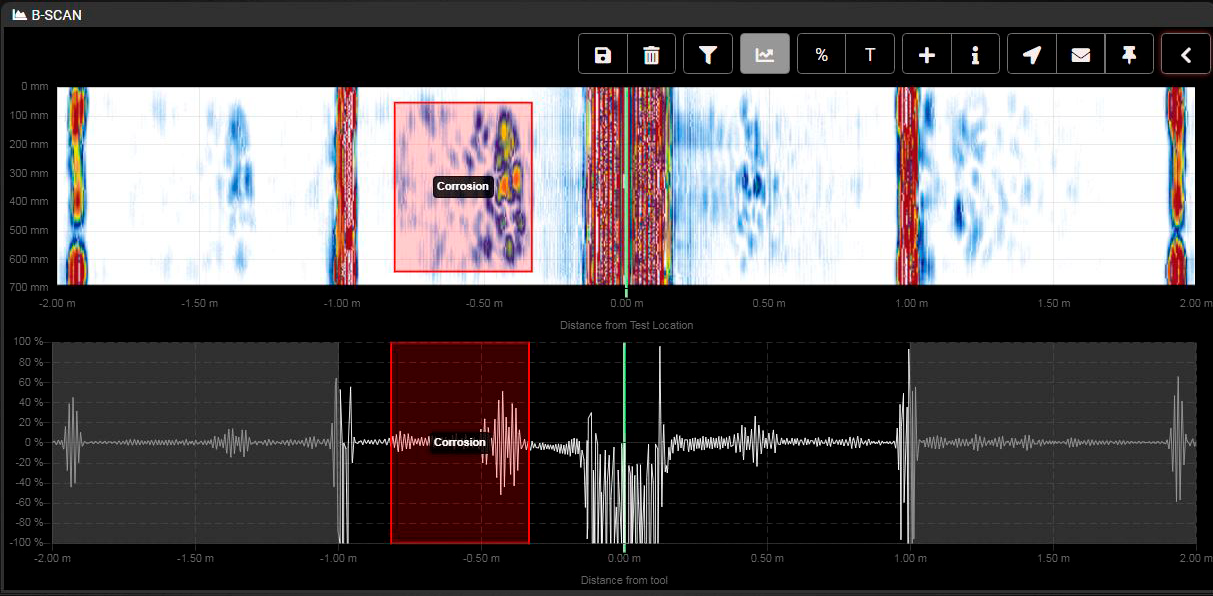Open the signal filter options

point(708,53)
